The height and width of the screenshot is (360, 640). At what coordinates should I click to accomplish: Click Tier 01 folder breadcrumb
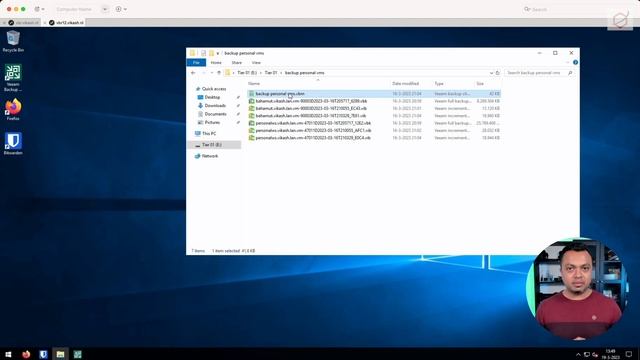tap(271, 73)
